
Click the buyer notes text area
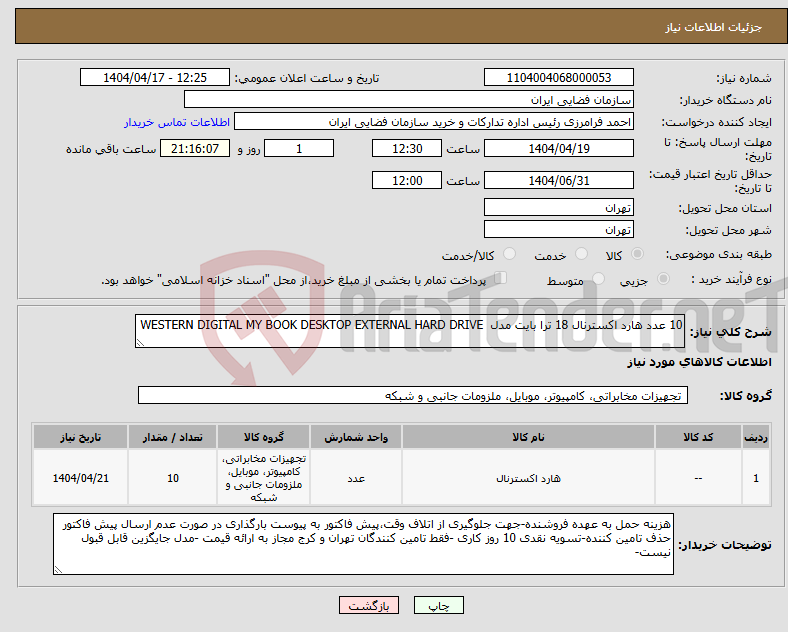tap(363, 544)
